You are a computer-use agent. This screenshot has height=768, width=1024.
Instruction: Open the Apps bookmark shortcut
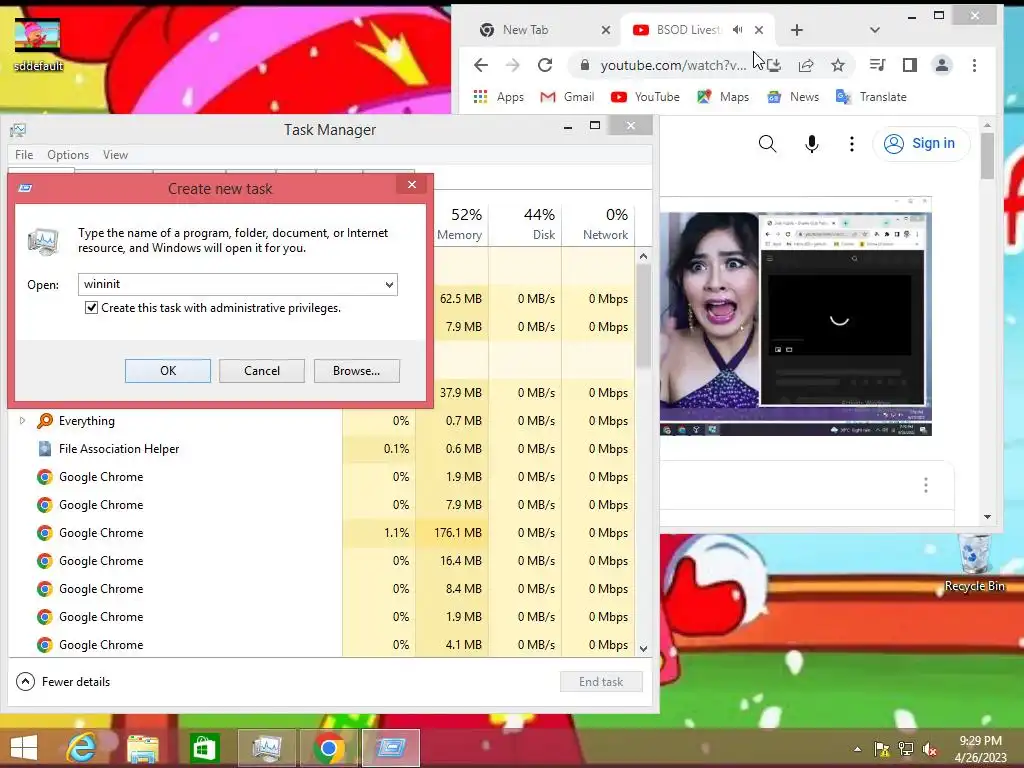498,97
